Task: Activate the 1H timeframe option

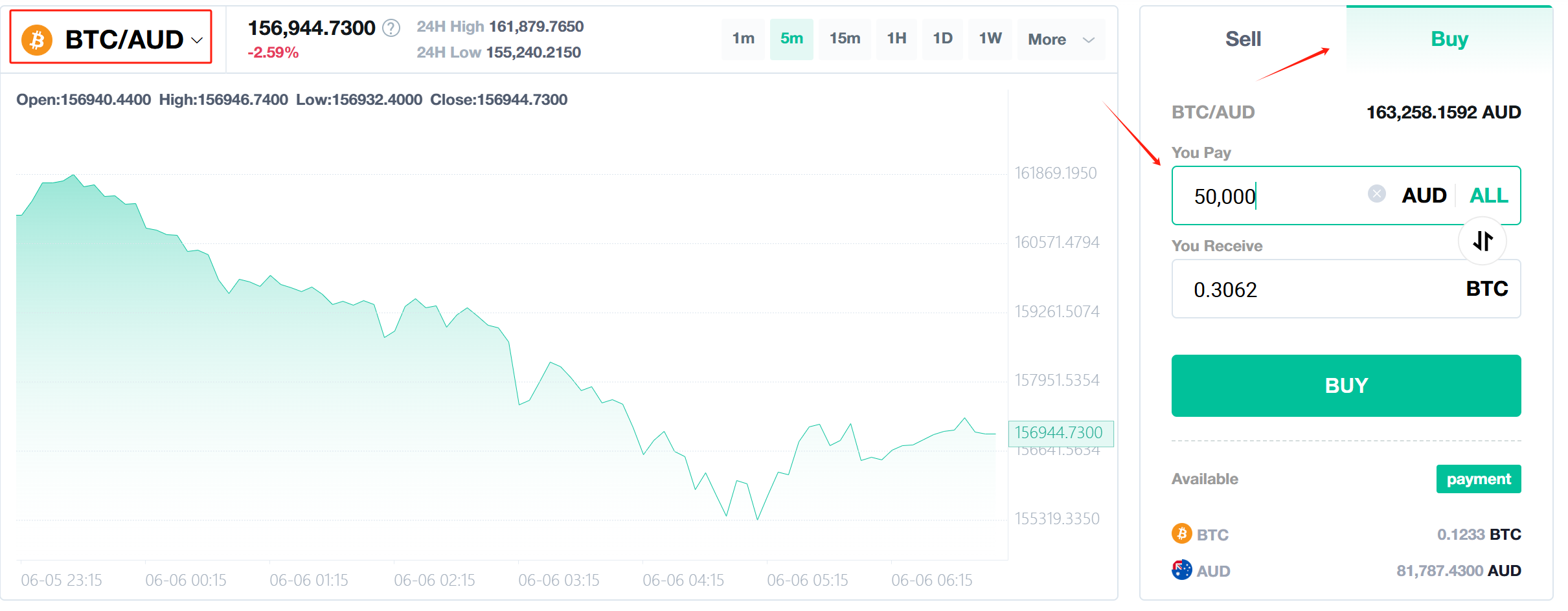Action: tap(896, 39)
